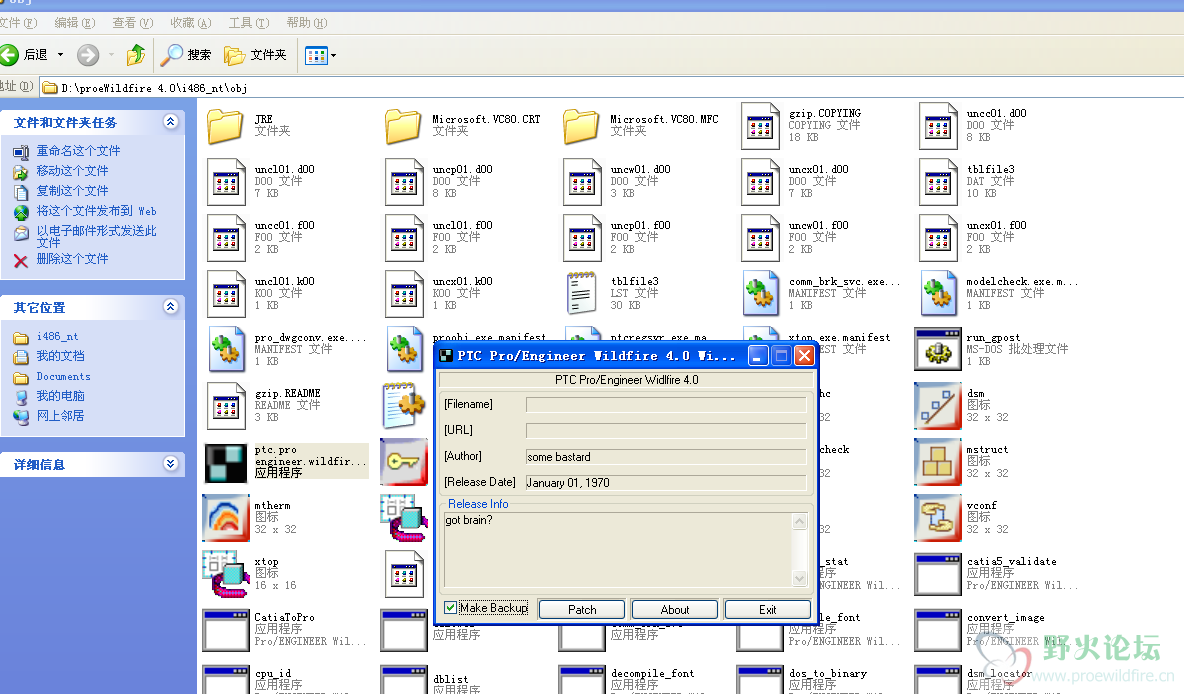Toggle the Folders (文件夹) pane button
This screenshot has height=694, width=1184.
255,54
